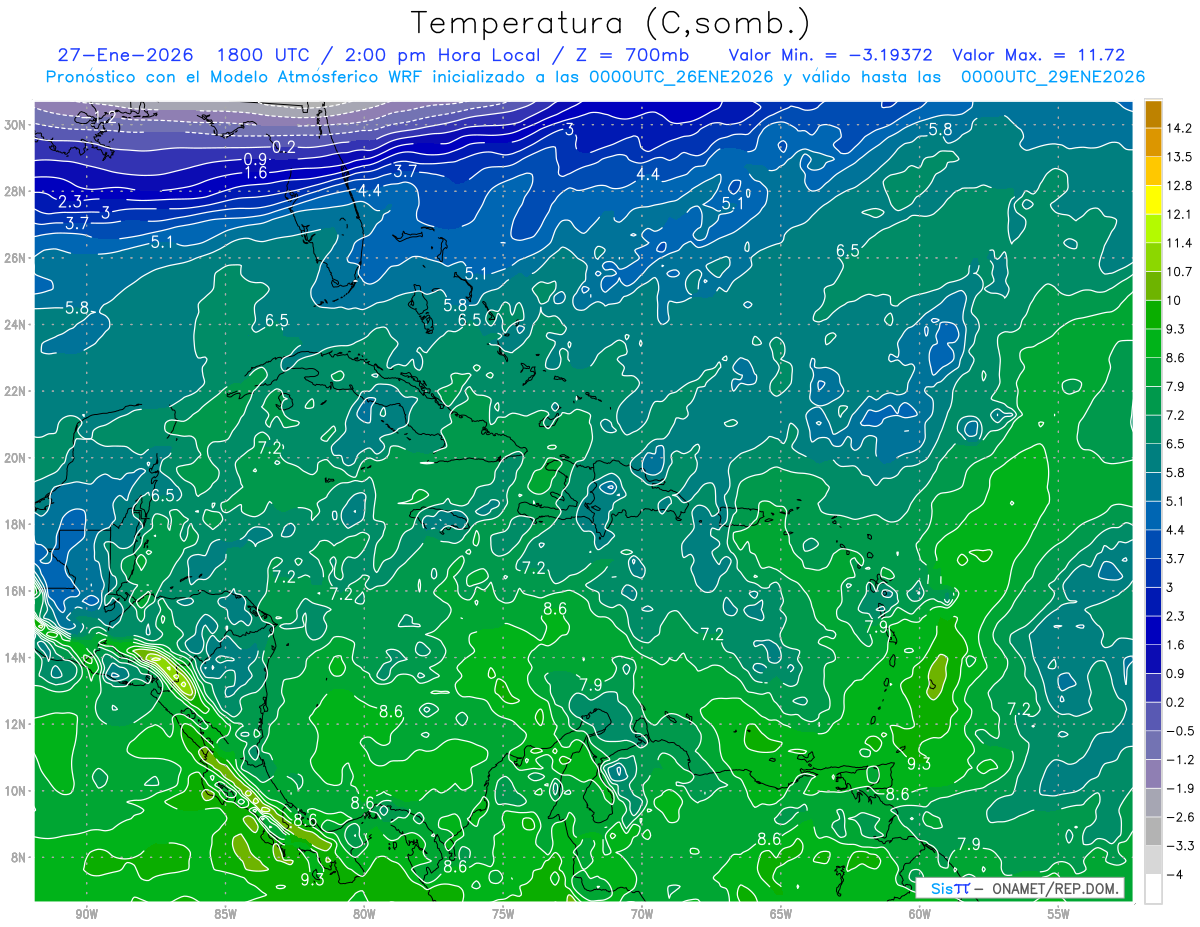Click the 'SisTT' logo text
The height and width of the screenshot is (927, 1200).
(x=949, y=889)
